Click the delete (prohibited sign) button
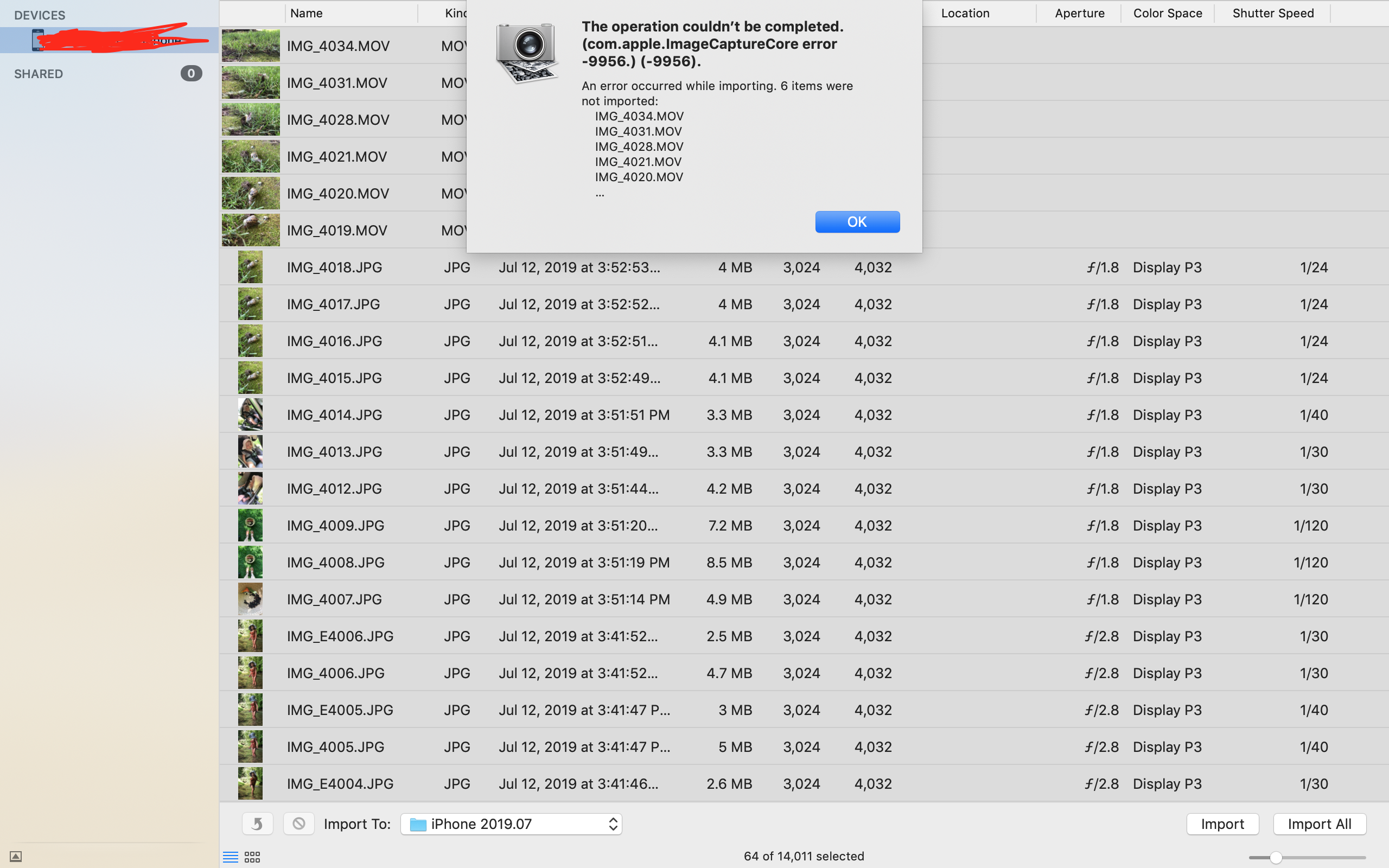Image resolution: width=1389 pixels, height=868 pixels. (298, 824)
